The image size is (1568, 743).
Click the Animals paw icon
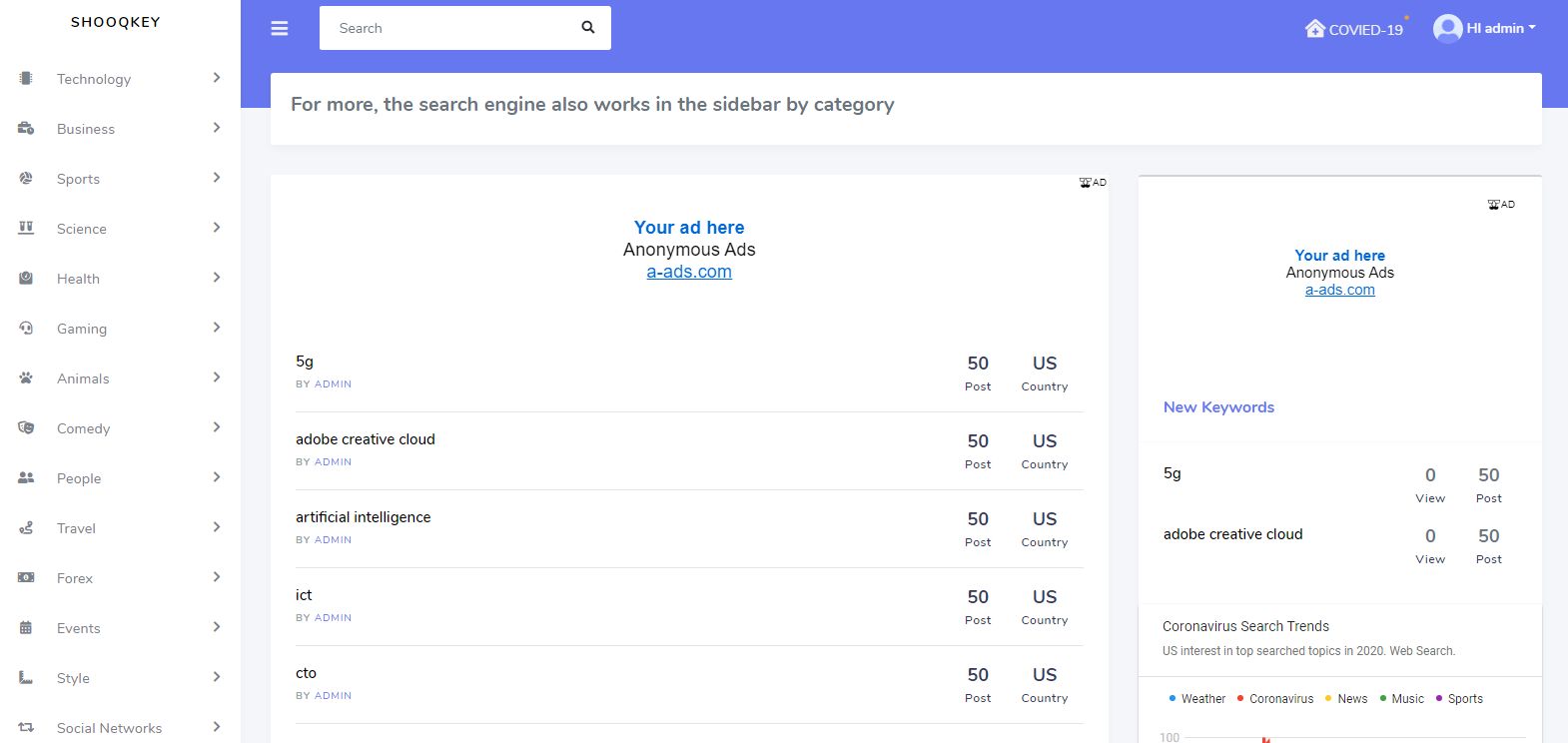26,378
